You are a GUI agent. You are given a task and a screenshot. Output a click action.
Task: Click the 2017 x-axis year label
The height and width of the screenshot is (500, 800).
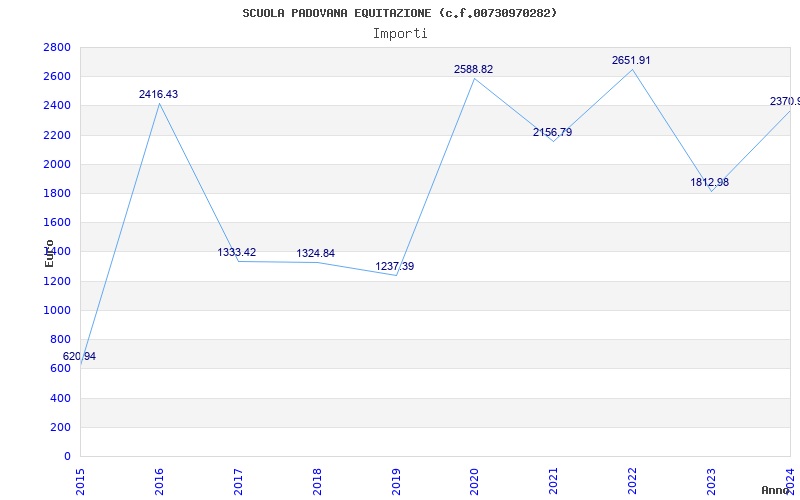pos(237,482)
